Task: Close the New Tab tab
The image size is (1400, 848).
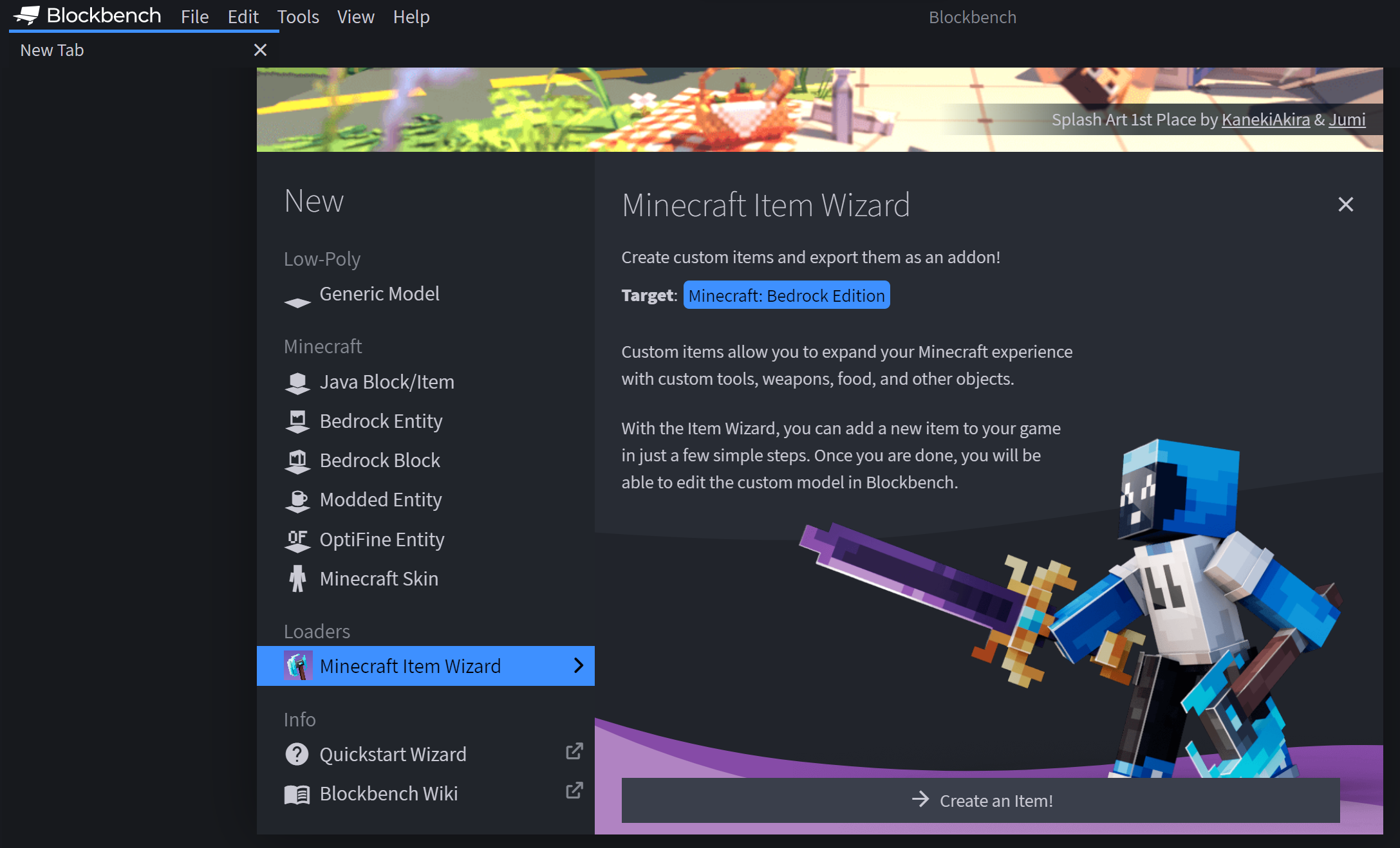Action: (260, 50)
